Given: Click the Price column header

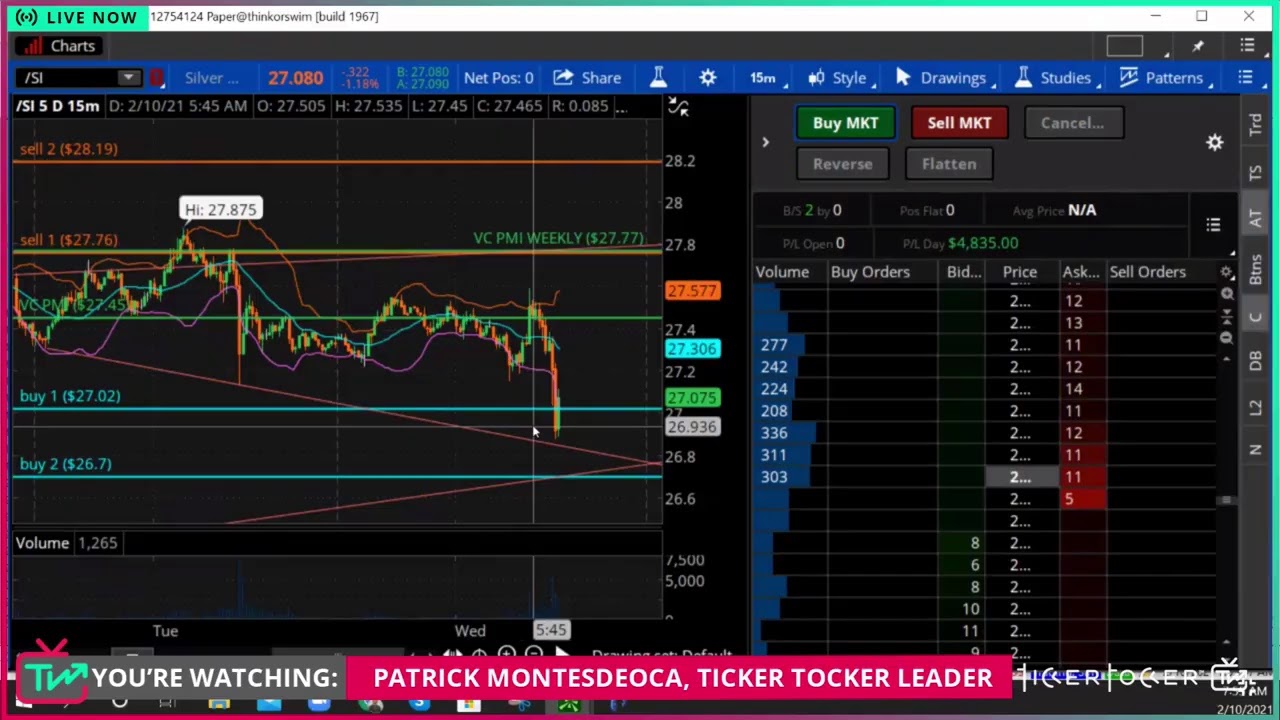Looking at the screenshot, I should click(x=1020, y=272).
